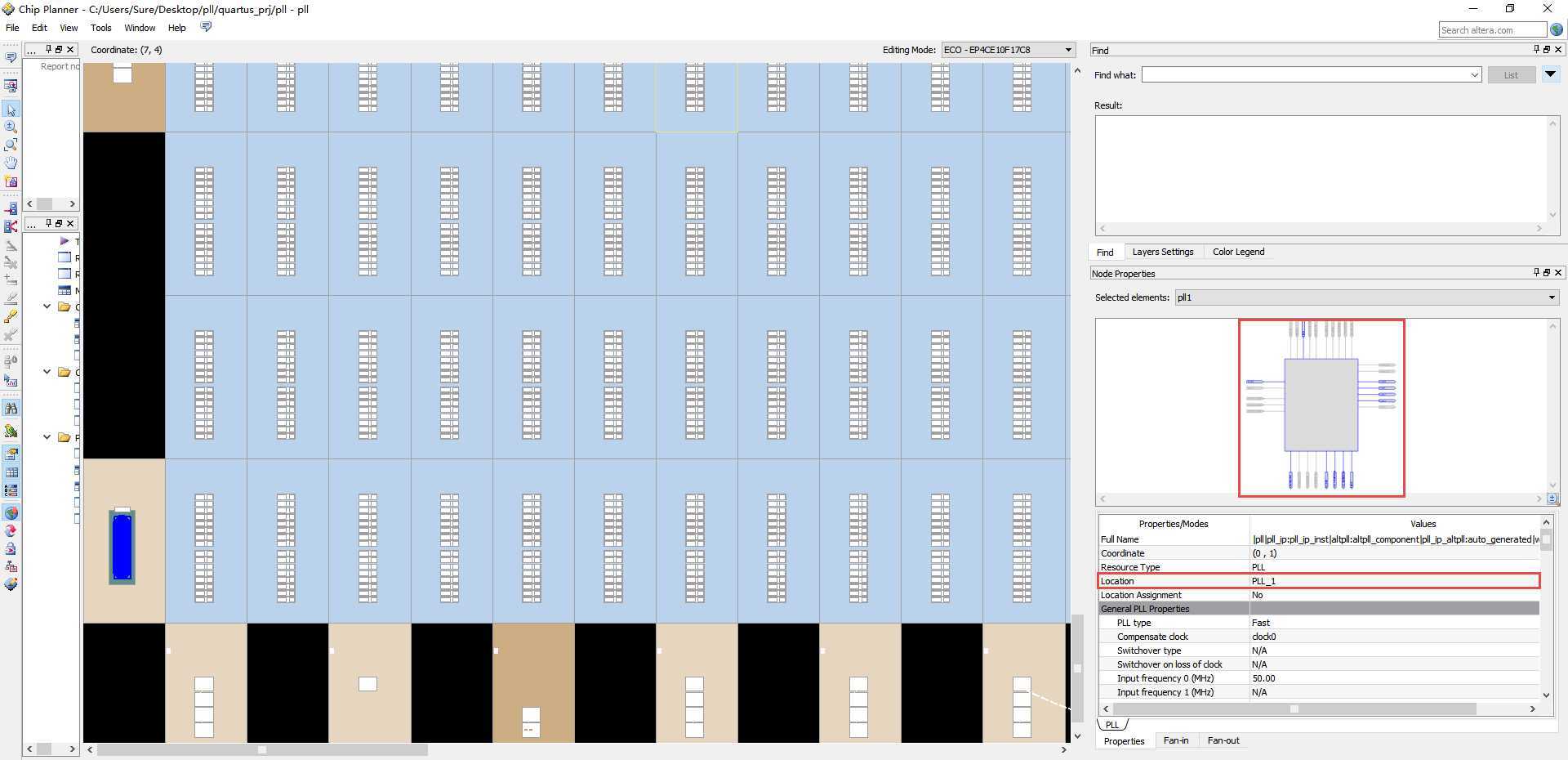
Task: Expand the Find what combo box list
Action: point(1474,75)
